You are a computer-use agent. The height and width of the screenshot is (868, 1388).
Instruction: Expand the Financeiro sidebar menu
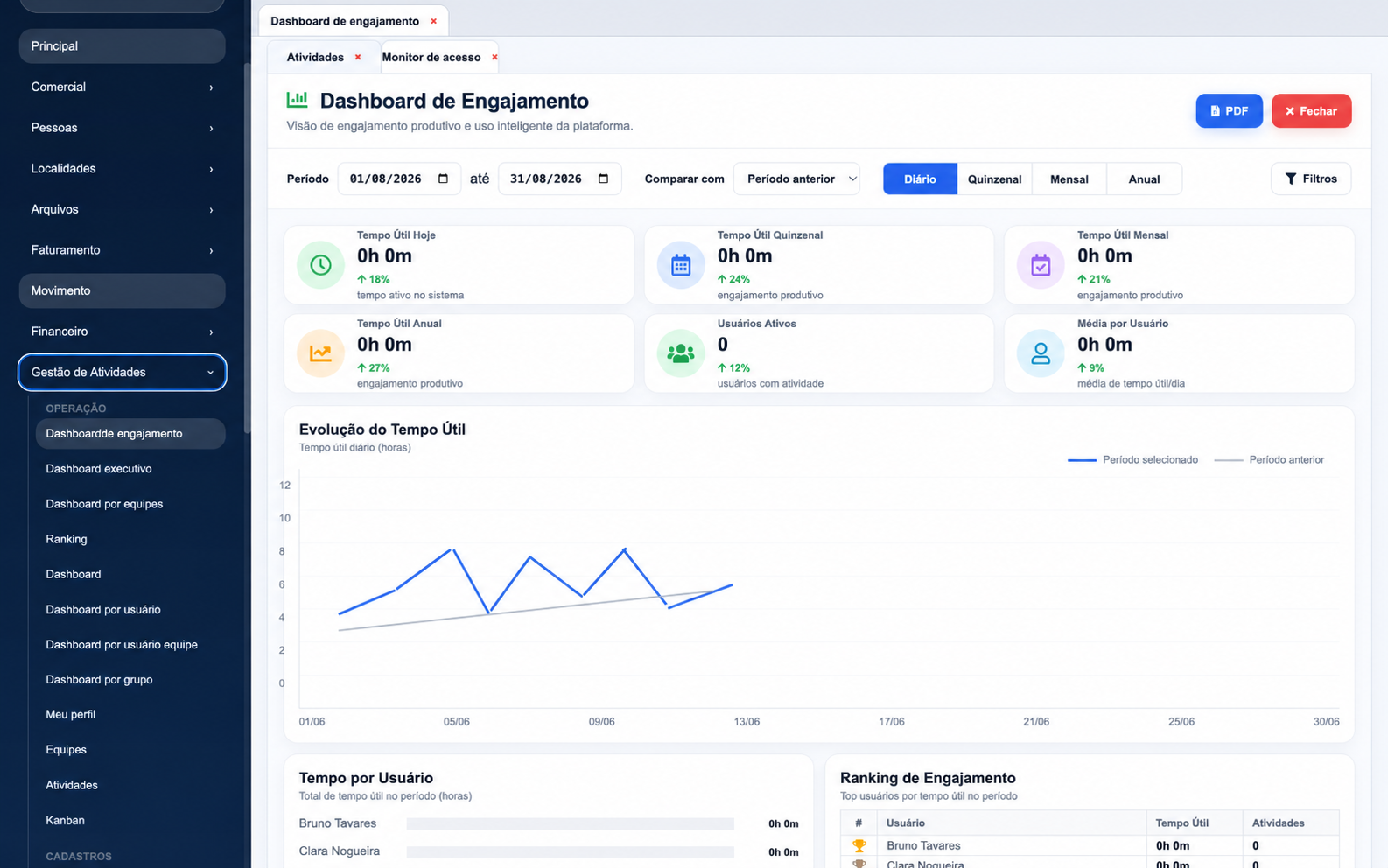122,331
